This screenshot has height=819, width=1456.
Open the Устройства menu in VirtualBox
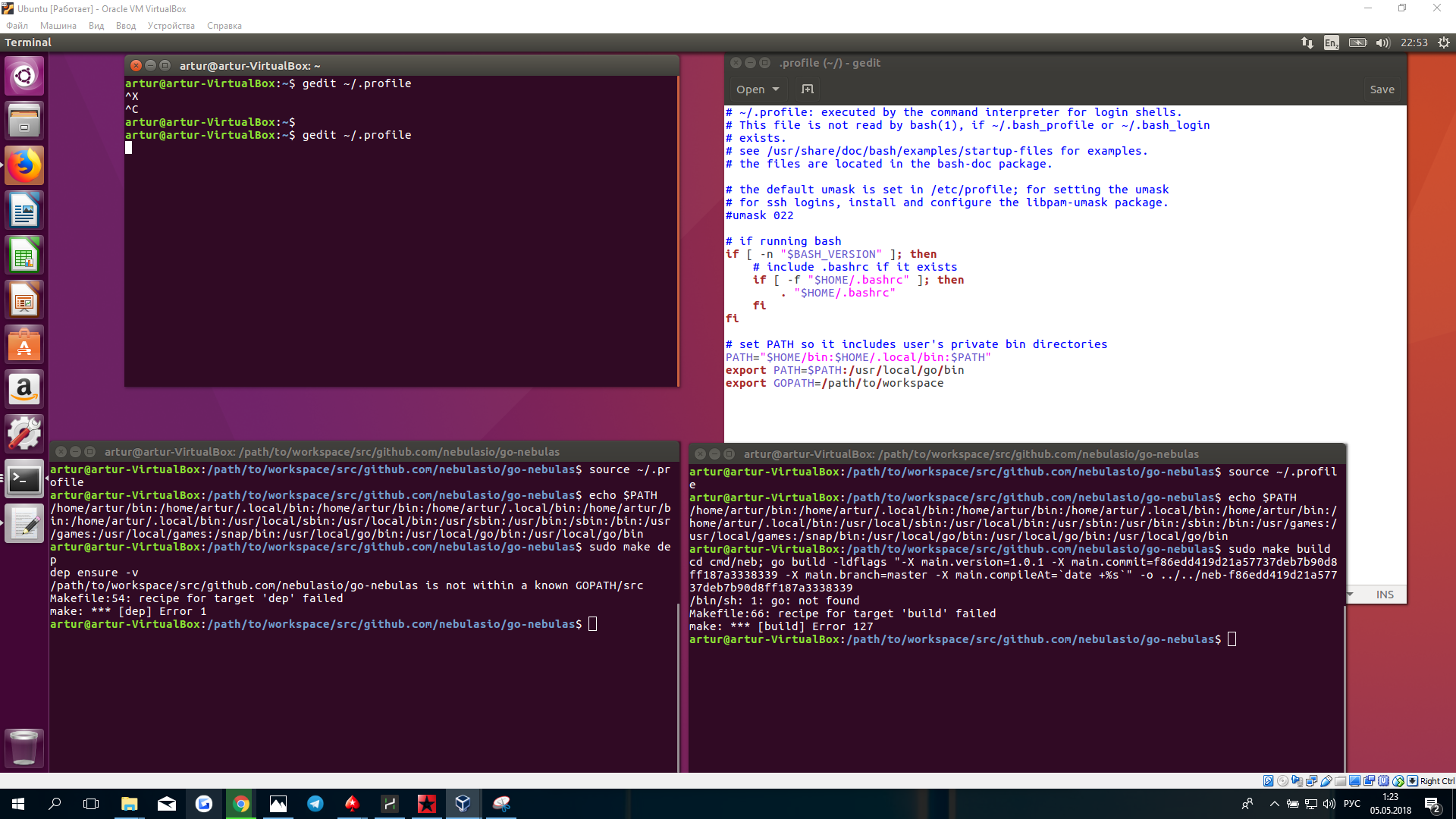(x=171, y=26)
